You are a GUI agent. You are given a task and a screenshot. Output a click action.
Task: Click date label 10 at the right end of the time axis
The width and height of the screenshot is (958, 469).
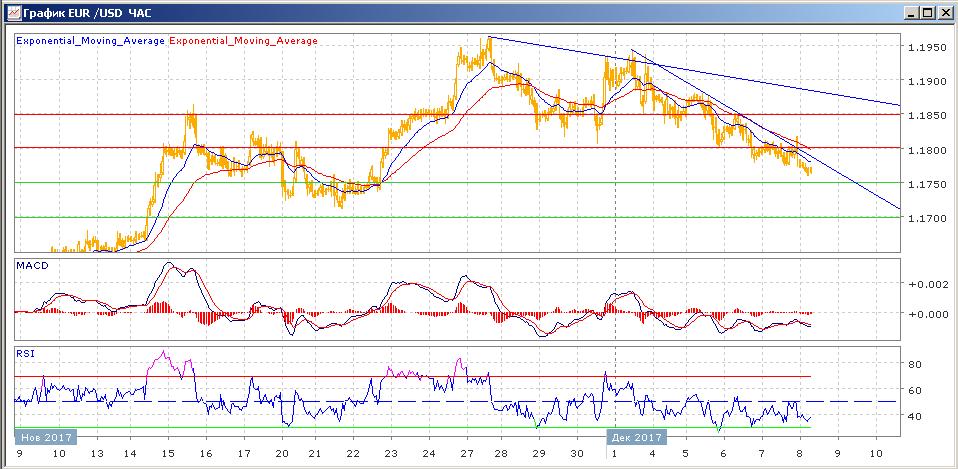[x=876, y=455]
